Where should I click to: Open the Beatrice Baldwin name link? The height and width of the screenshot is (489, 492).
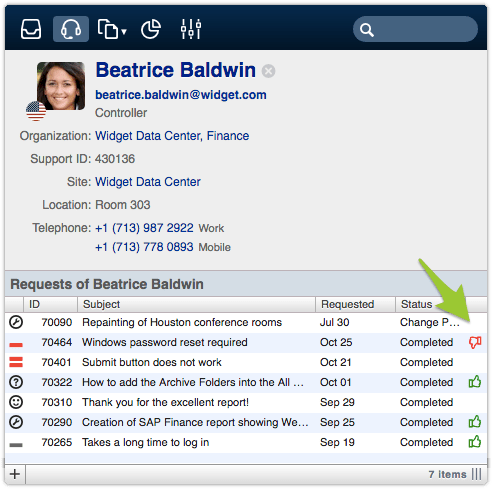click(176, 70)
